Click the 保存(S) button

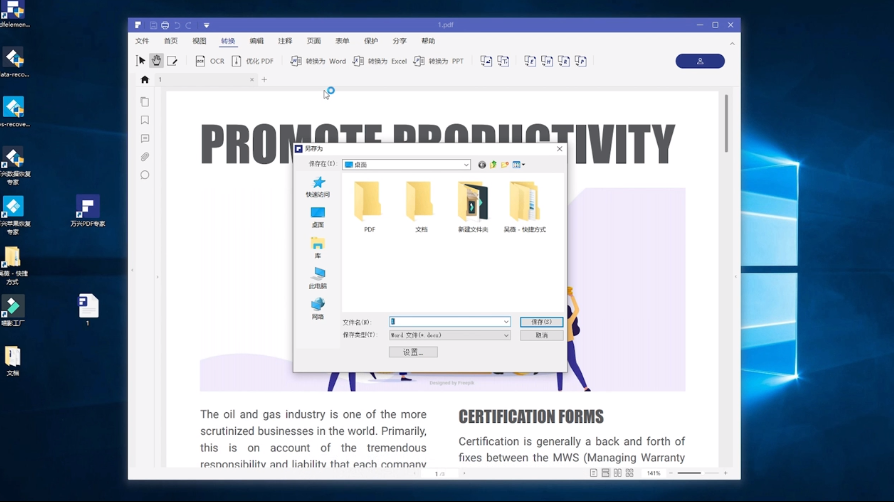coord(541,322)
